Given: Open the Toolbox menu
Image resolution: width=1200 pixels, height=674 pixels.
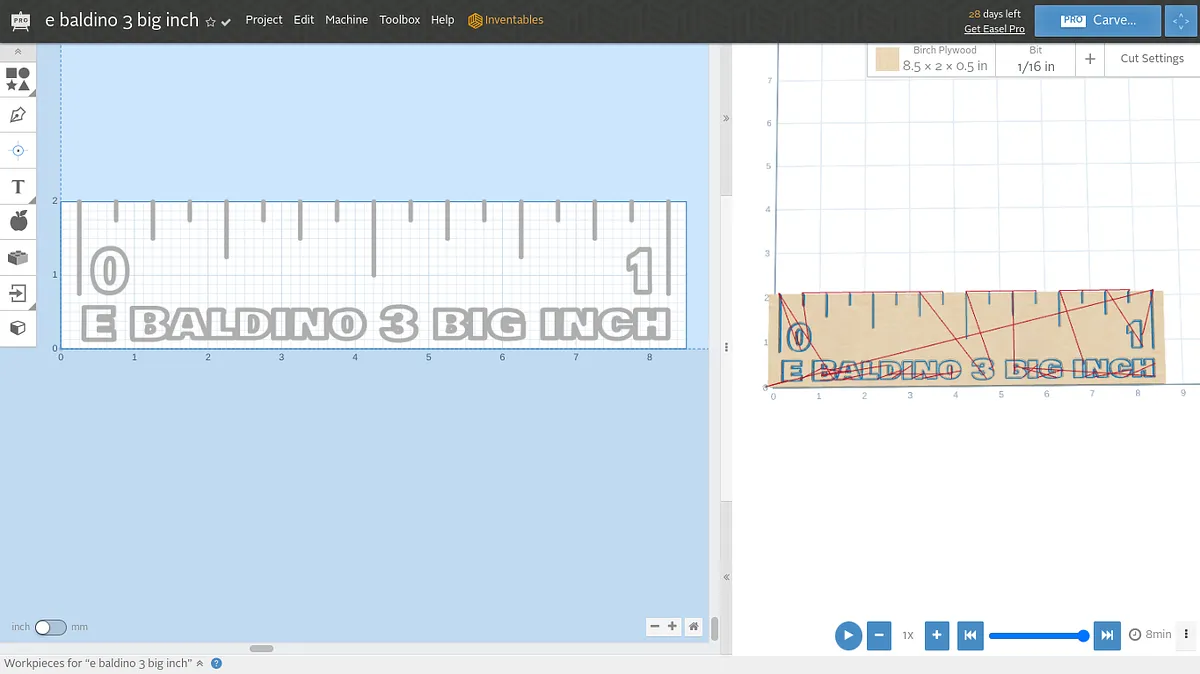Looking at the screenshot, I should (399, 20).
